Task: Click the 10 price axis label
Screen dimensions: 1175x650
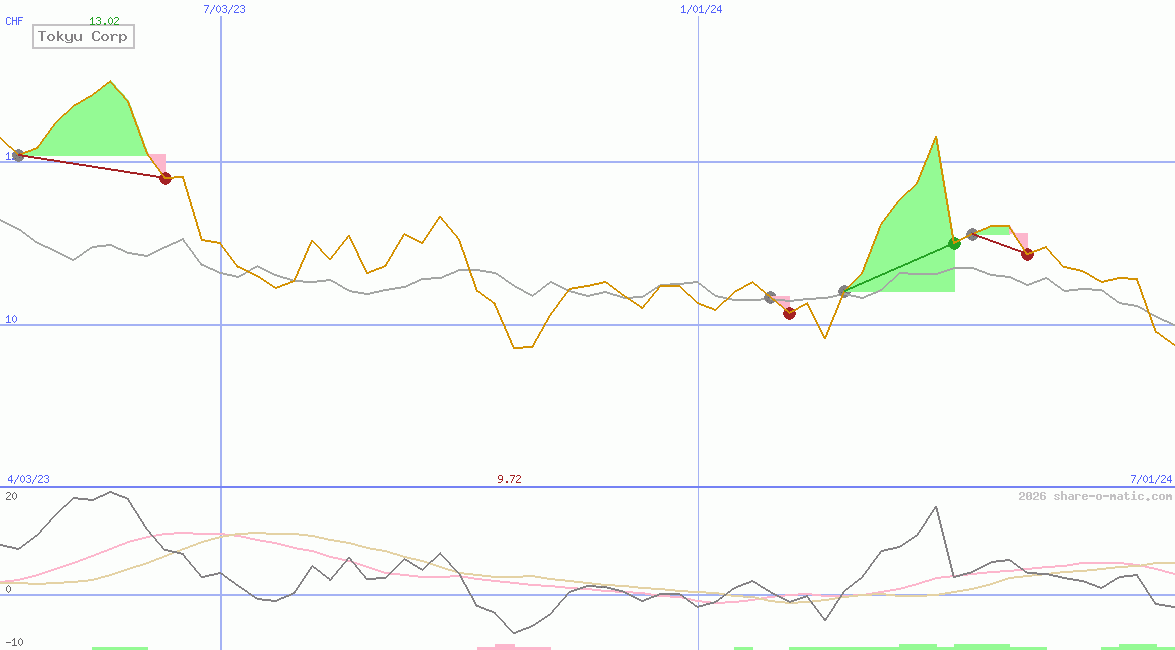Action: pos(12,319)
